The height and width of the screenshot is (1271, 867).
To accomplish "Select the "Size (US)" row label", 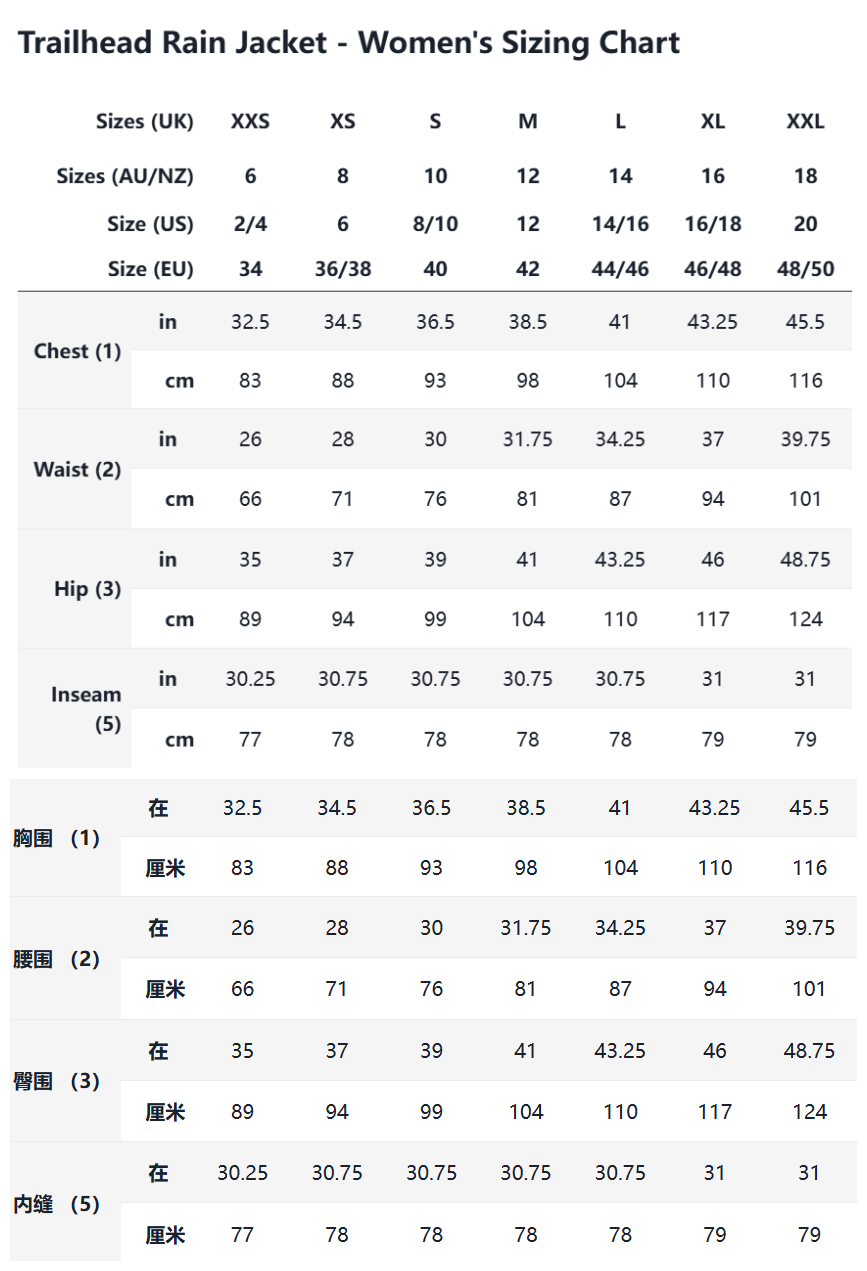I will point(150,224).
